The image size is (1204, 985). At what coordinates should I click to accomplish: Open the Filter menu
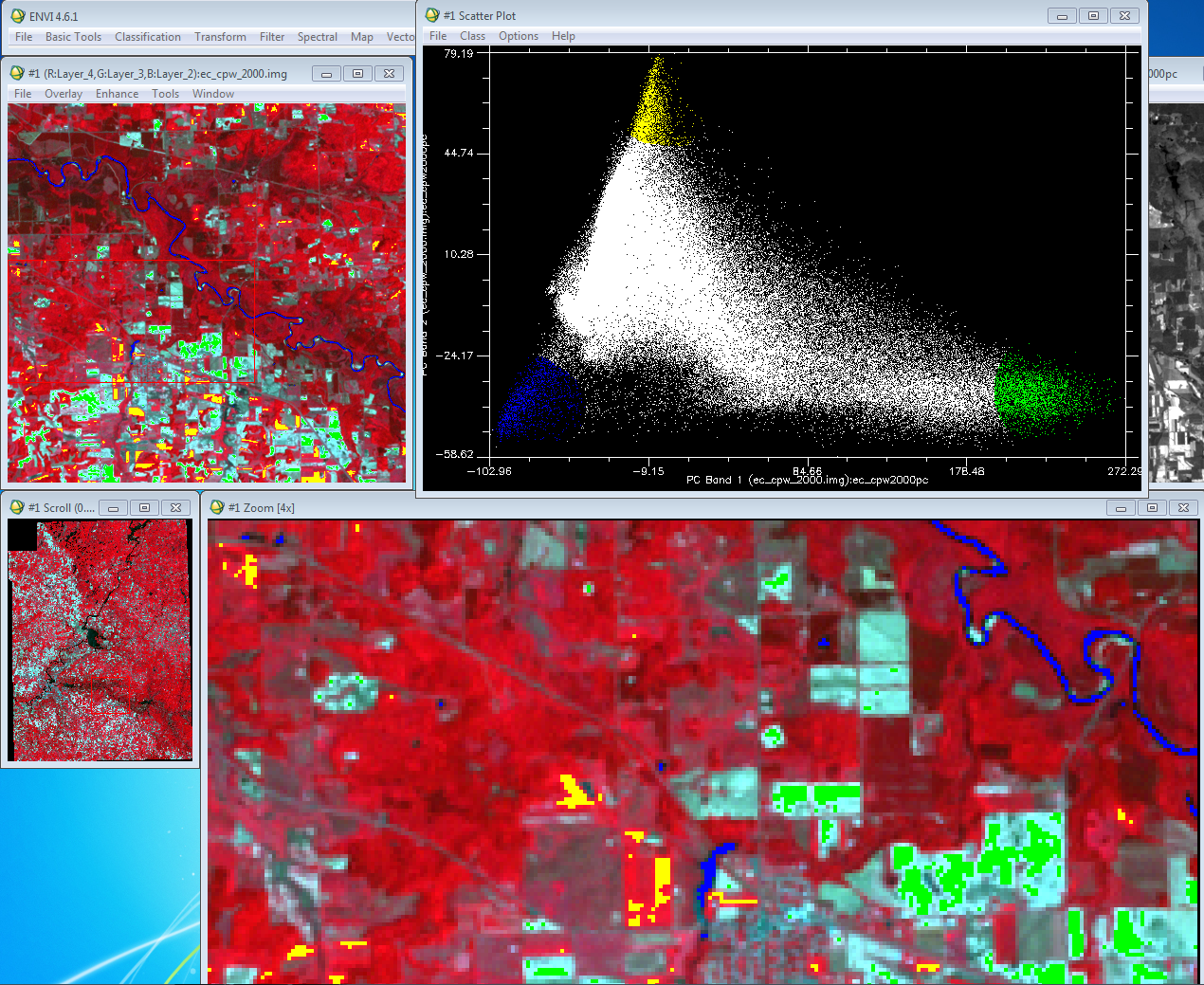click(271, 37)
